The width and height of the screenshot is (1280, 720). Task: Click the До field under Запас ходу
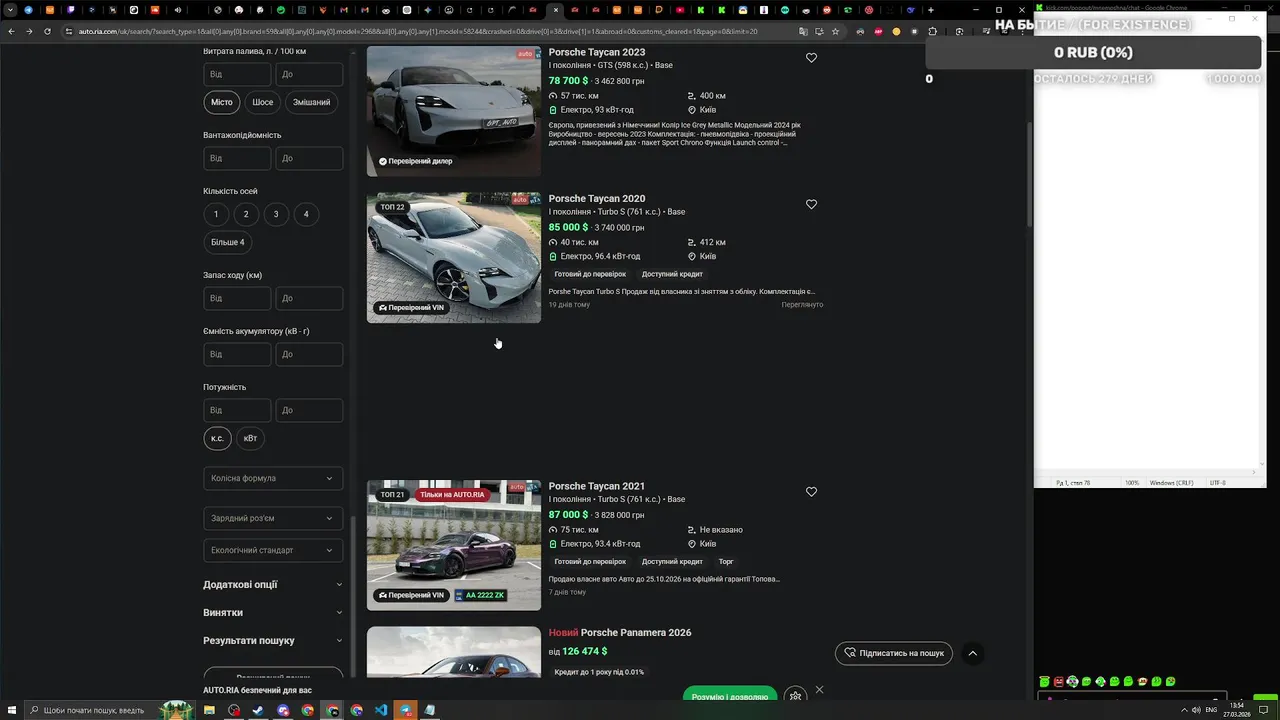pyautogui.click(x=309, y=298)
